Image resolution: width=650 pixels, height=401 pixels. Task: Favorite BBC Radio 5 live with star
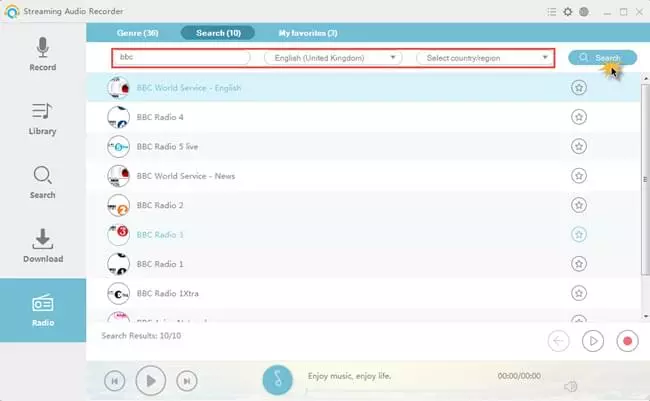(579, 146)
